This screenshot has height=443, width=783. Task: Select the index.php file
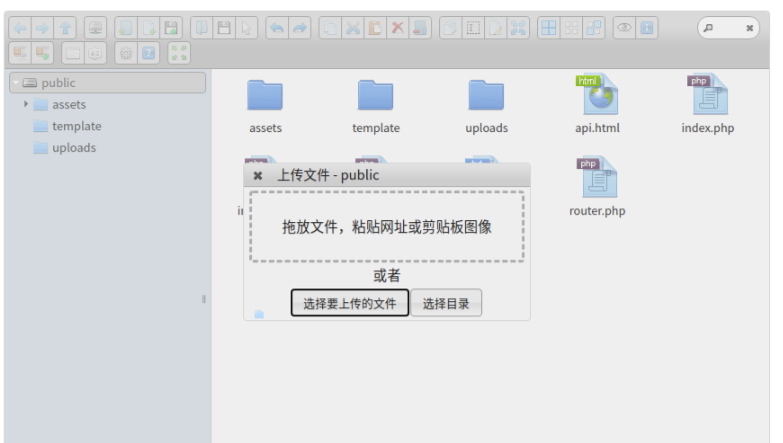[x=708, y=104]
